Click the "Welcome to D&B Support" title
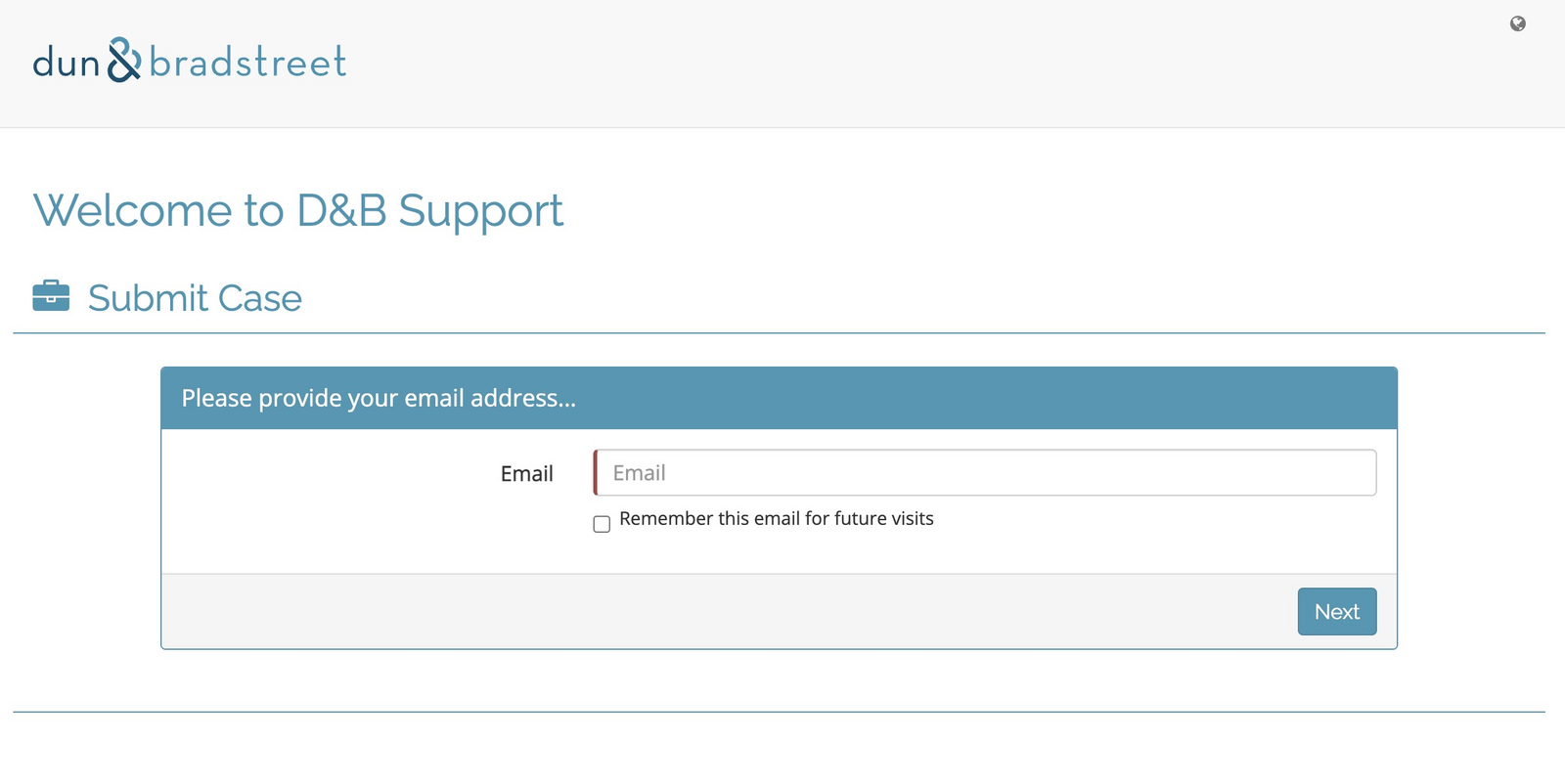This screenshot has height=784, width=1565. click(x=298, y=210)
